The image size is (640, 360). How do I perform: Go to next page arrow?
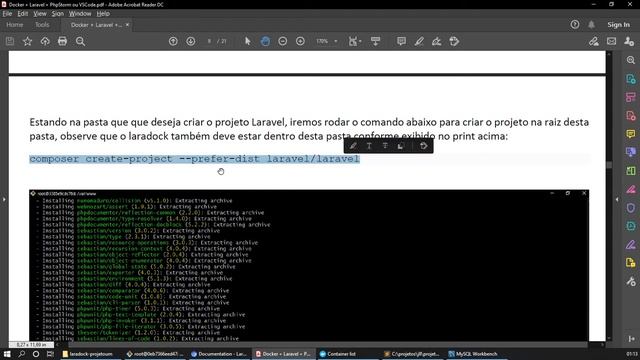[191, 41]
